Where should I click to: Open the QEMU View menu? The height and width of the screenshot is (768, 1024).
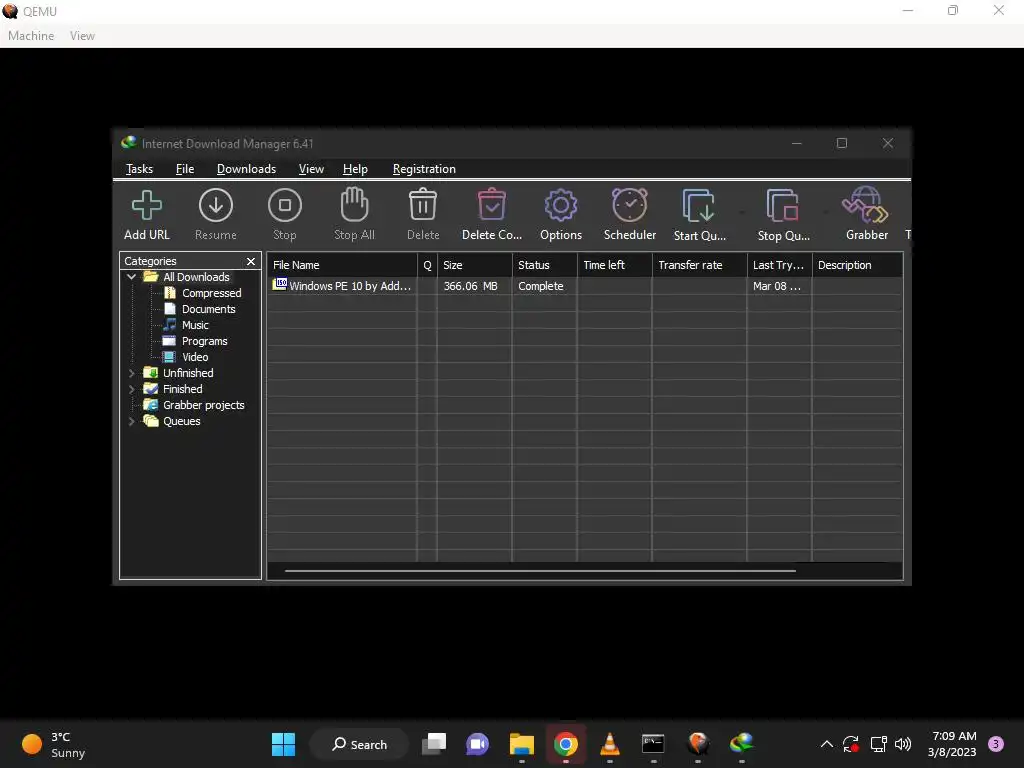(82, 36)
